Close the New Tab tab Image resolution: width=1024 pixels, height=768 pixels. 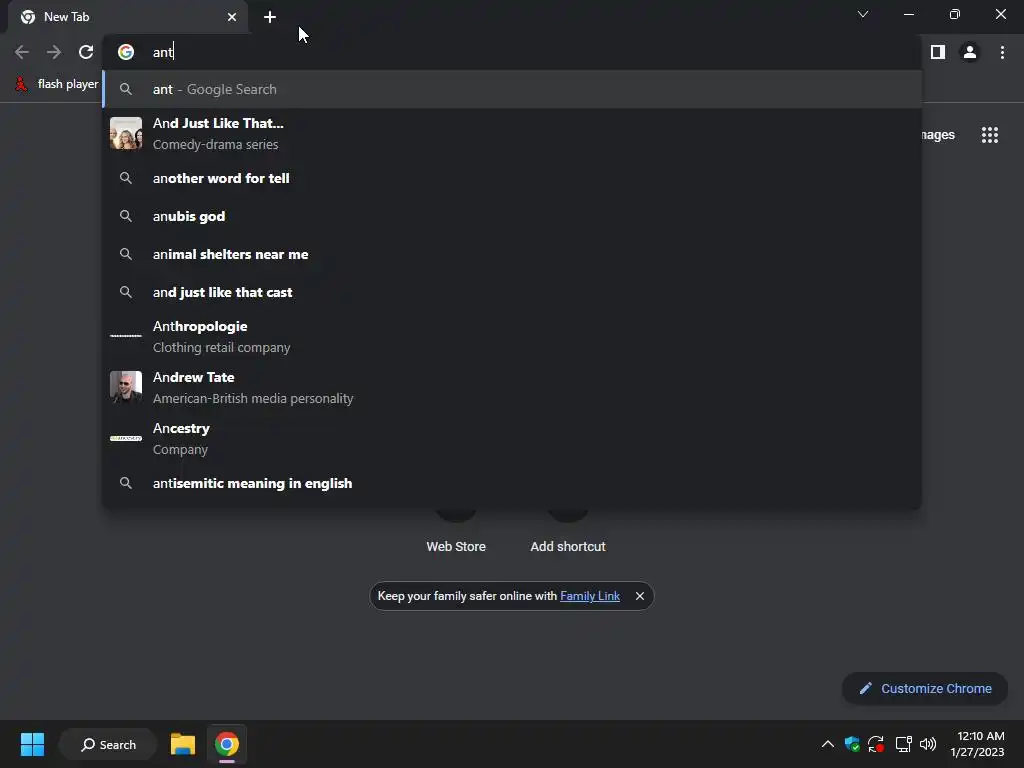point(232,17)
